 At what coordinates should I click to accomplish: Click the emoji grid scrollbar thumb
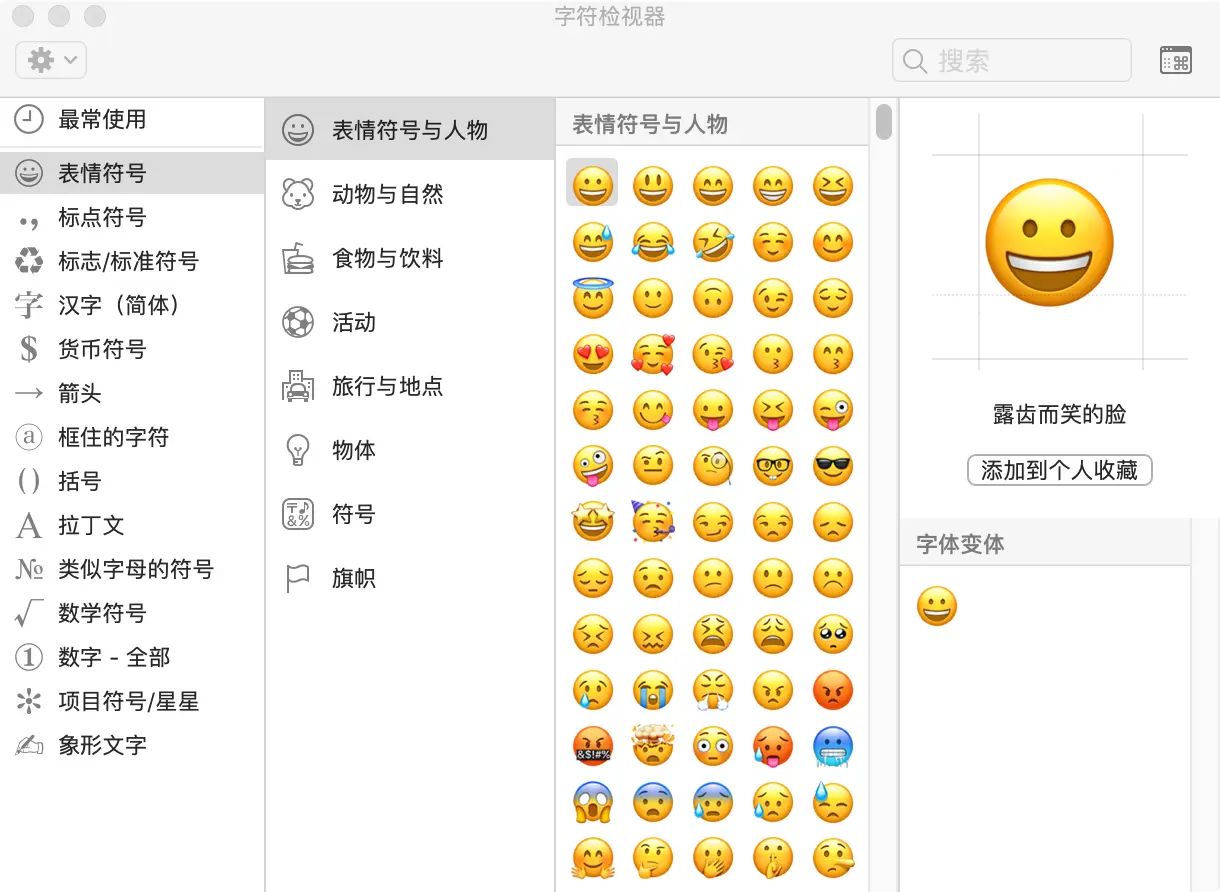[x=884, y=121]
